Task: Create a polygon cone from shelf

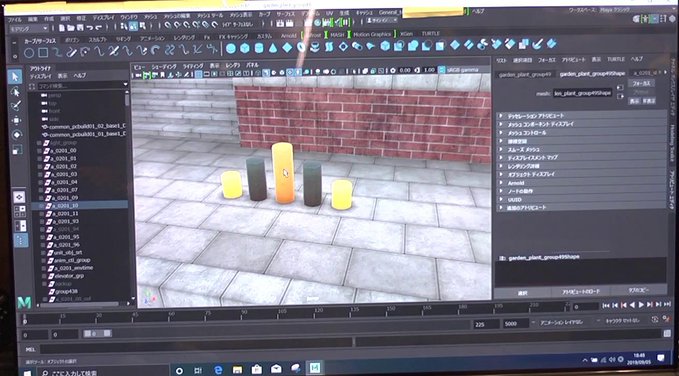Action: pyautogui.click(x=273, y=48)
